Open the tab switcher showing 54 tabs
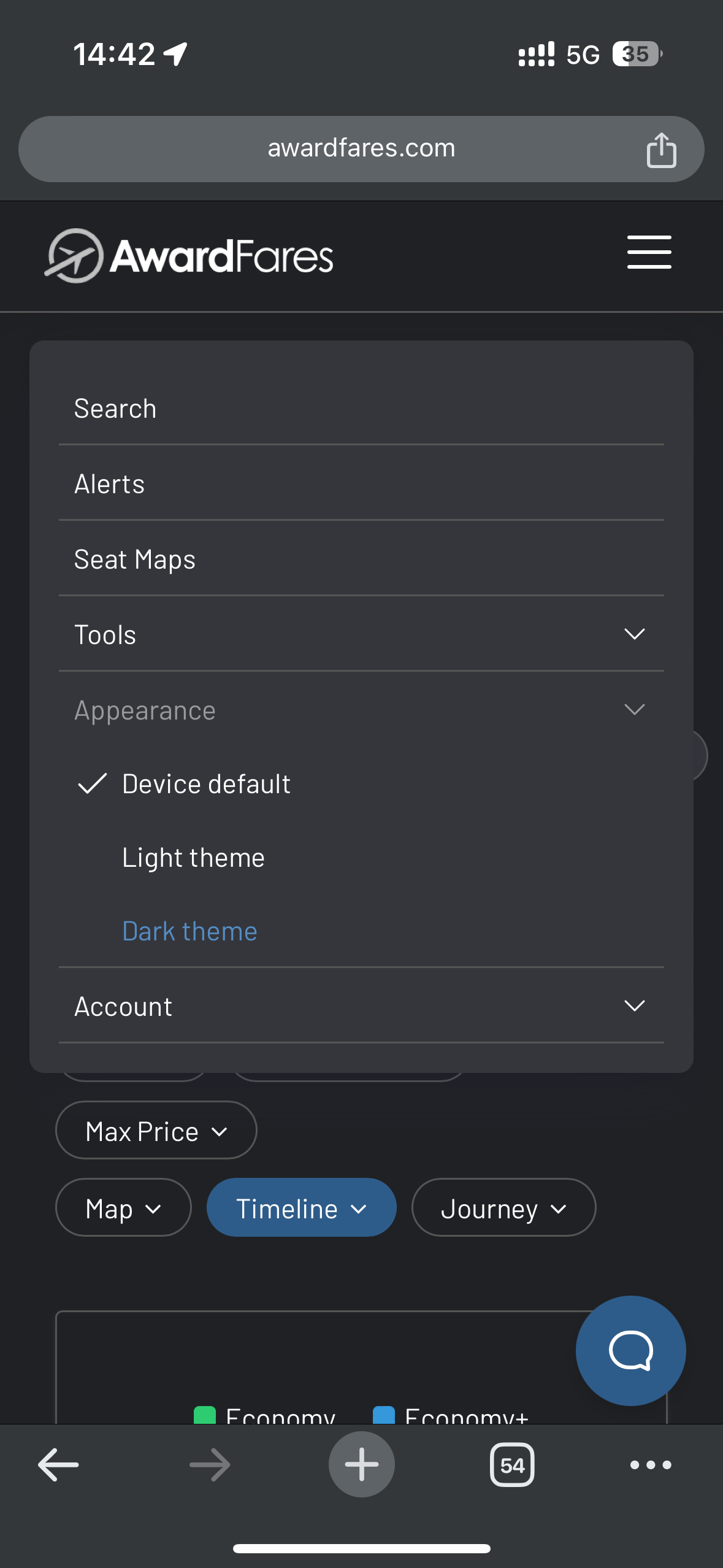Screen dimensions: 723x1568 512,1464
